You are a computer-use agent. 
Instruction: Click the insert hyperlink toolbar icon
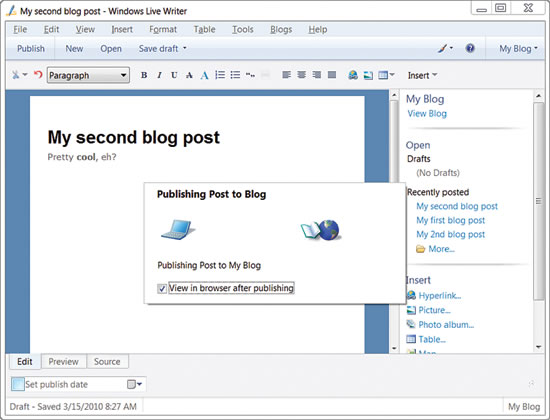click(353, 75)
